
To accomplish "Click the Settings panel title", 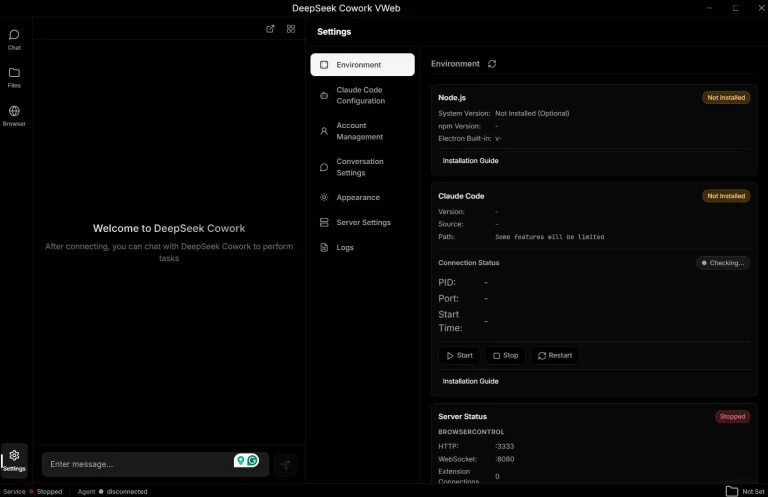I will (334, 32).
